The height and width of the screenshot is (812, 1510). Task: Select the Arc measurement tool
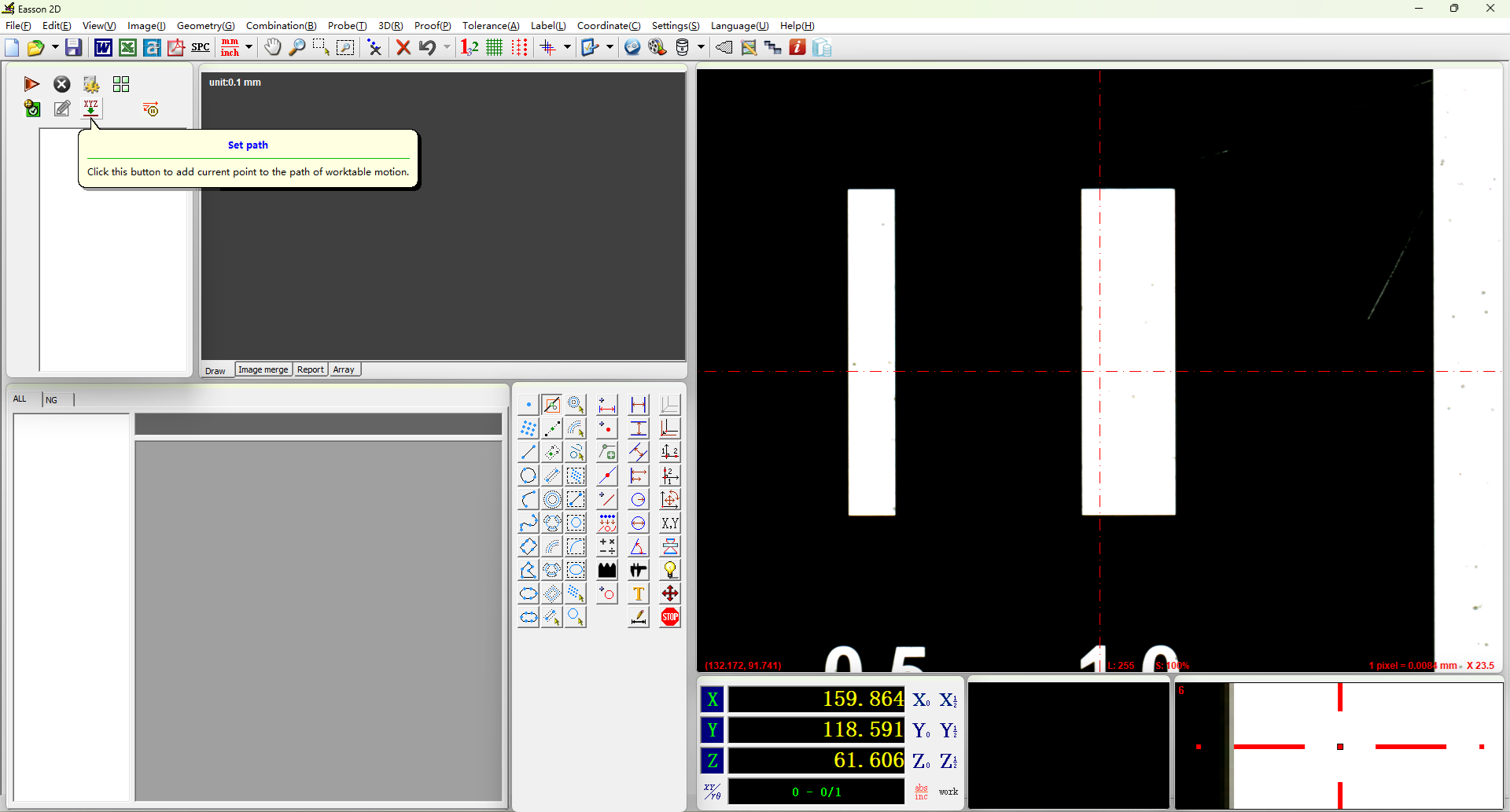[528, 499]
